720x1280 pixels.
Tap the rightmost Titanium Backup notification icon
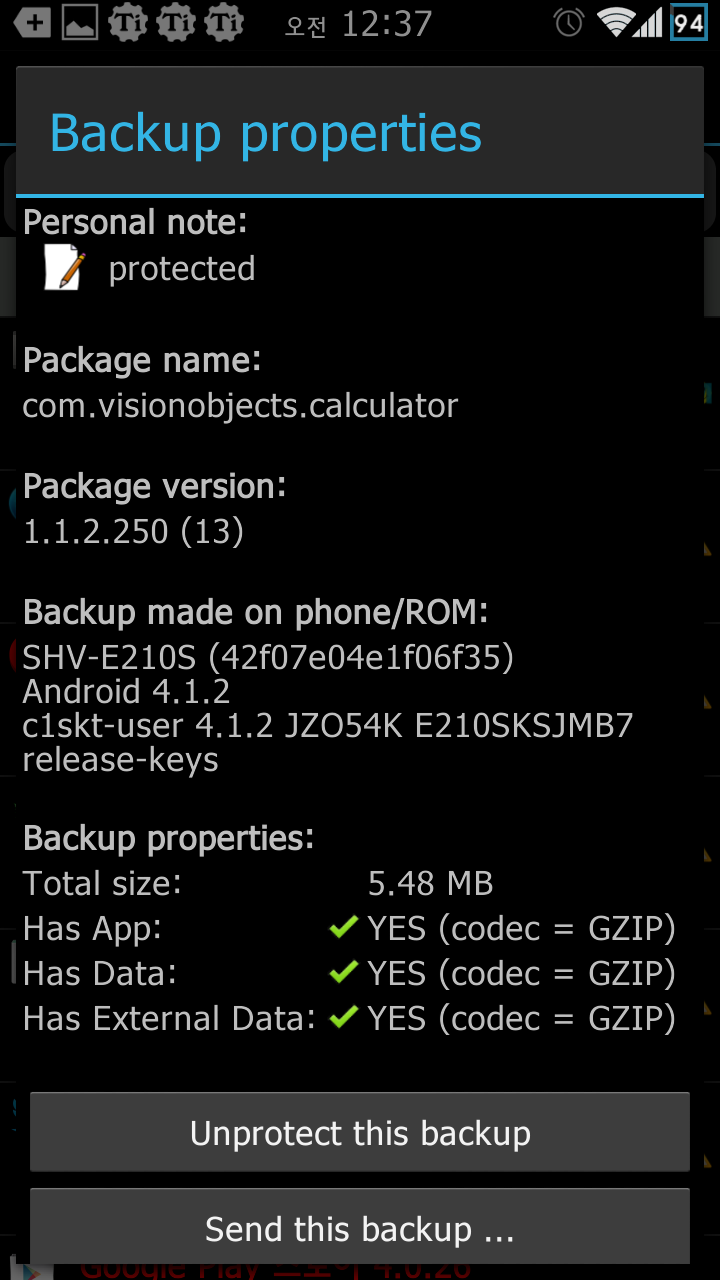coord(224,23)
